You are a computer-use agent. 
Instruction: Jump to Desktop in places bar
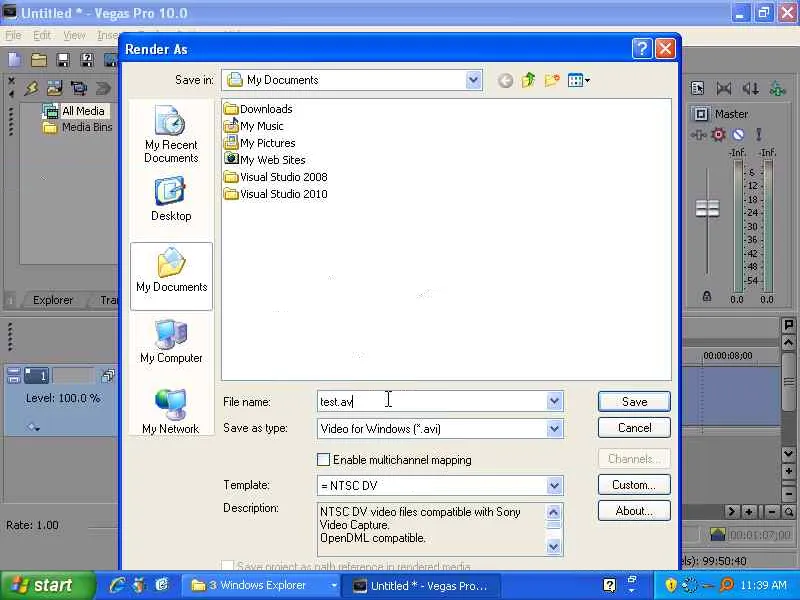point(171,199)
